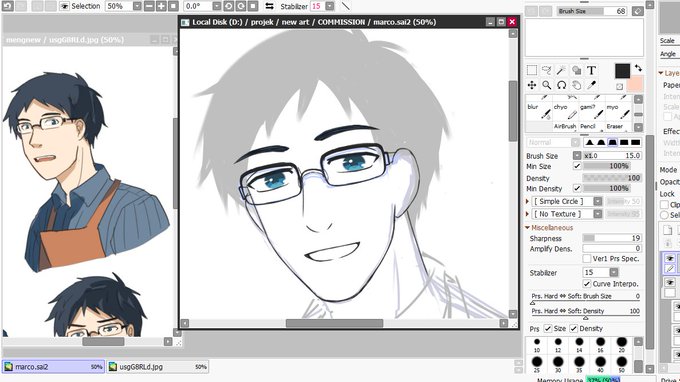Open the Stabilizer 15 dropdown in brush settings

pyautogui.click(x=614, y=272)
